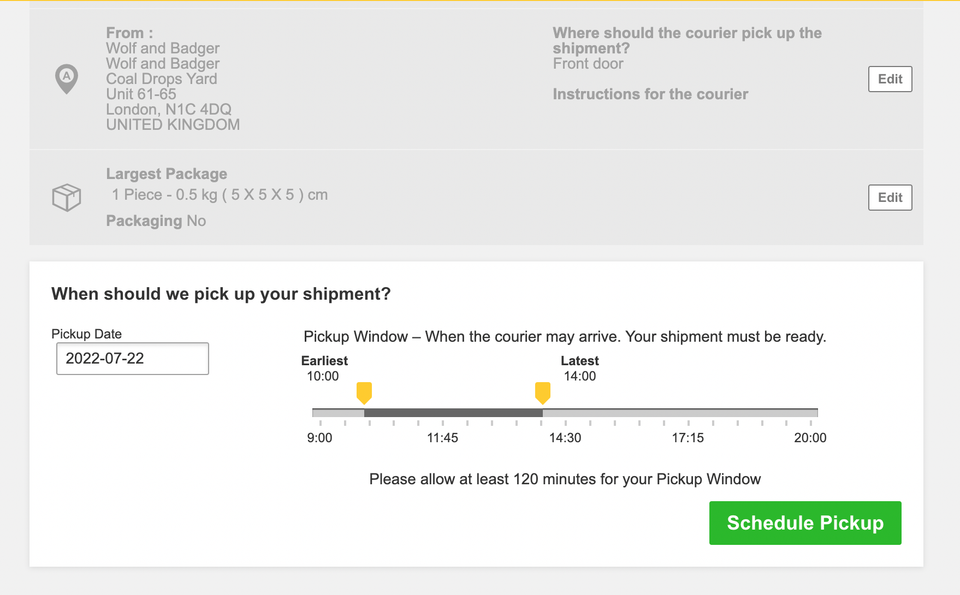Select the 17:15 timeline label
960x595 pixels.
[x=688, y=438]
